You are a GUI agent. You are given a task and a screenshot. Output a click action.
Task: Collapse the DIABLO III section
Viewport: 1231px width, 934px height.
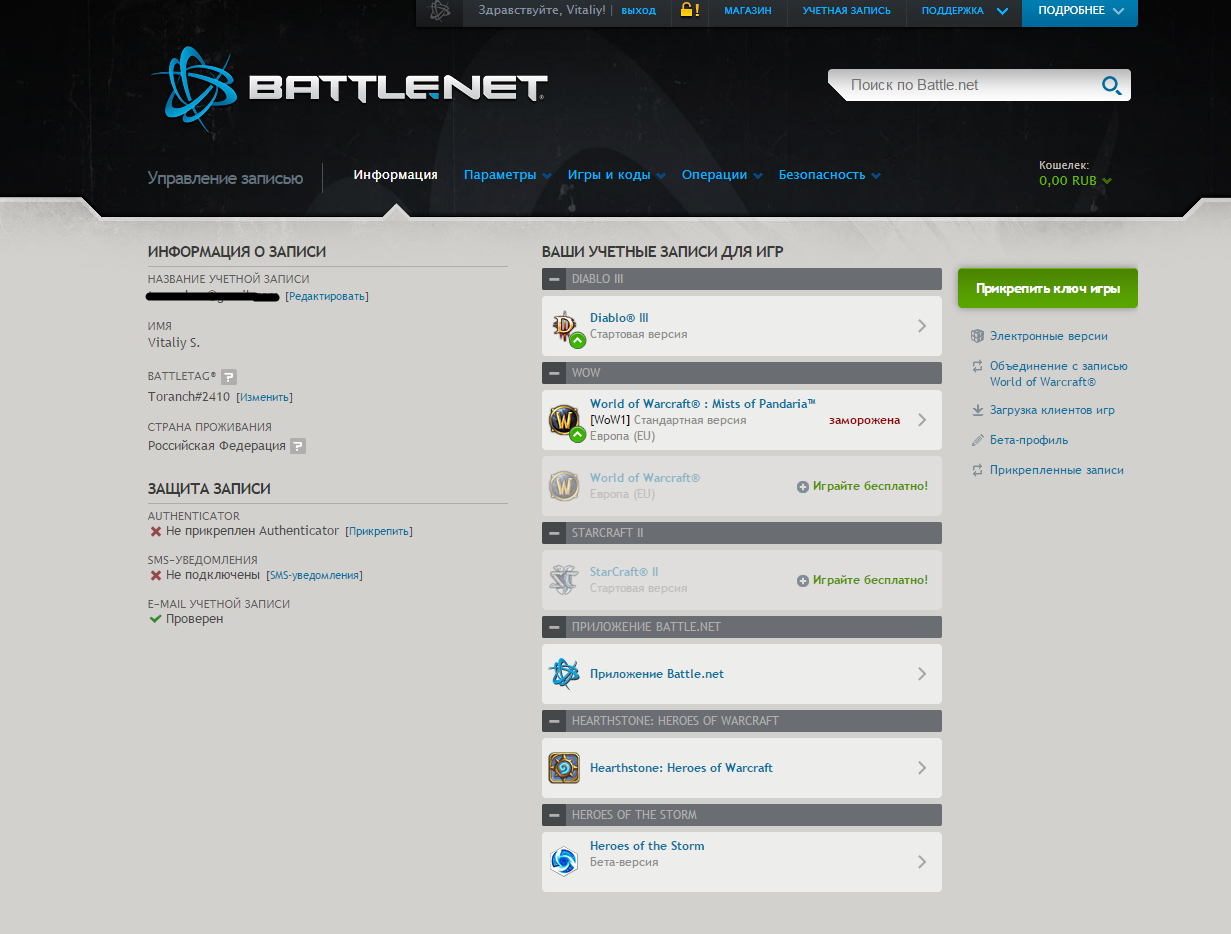pos(554,279)
